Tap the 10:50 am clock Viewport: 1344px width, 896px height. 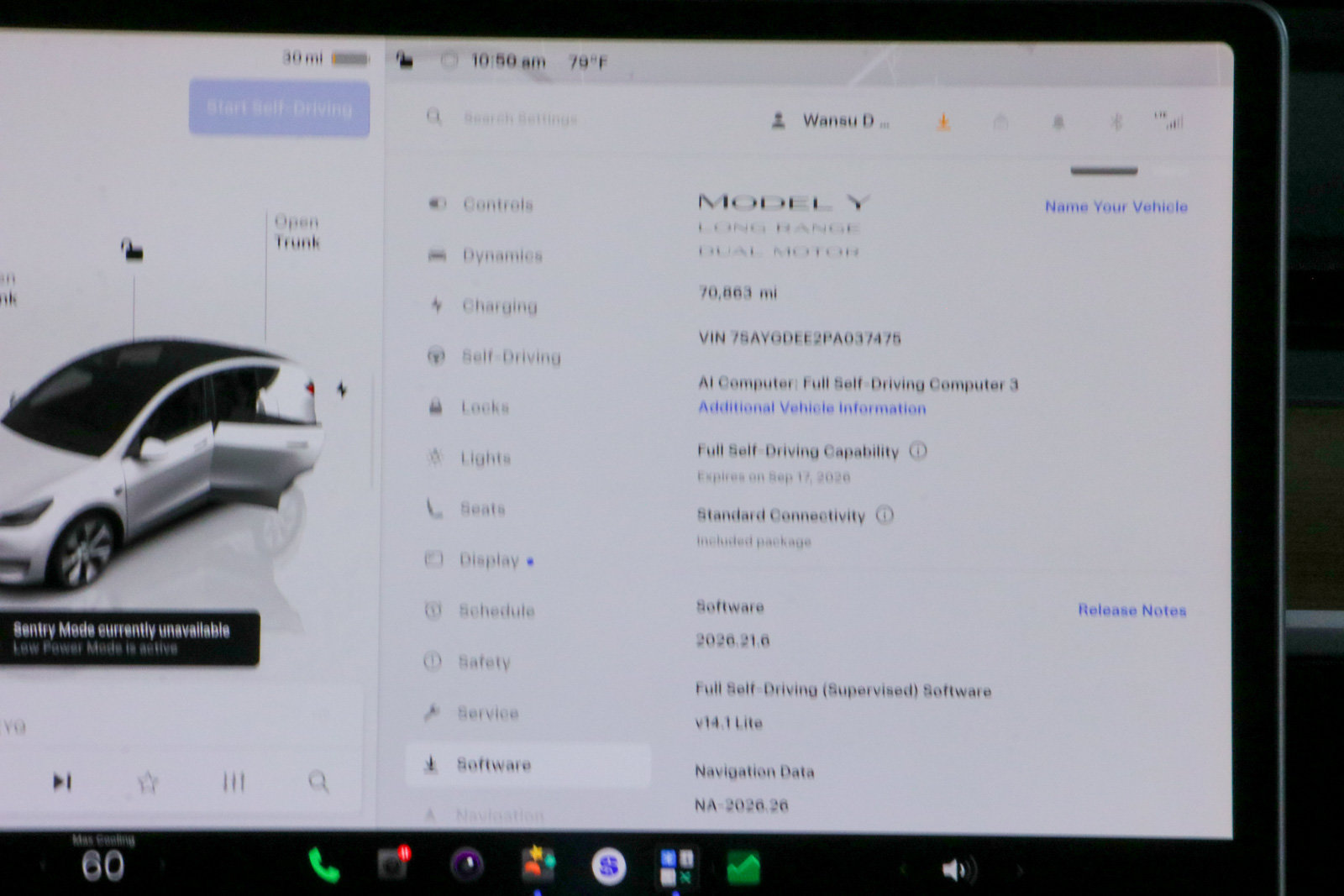508,61
